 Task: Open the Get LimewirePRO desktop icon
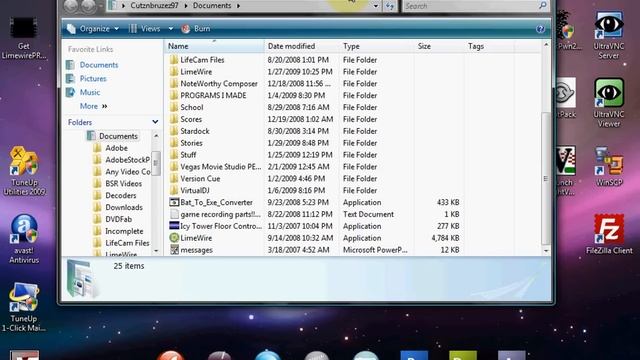24,38
